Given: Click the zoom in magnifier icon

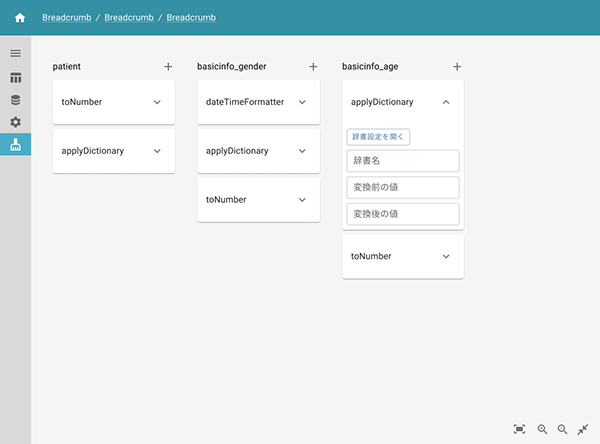Looking at the screenshot, I should click(542, 429).
